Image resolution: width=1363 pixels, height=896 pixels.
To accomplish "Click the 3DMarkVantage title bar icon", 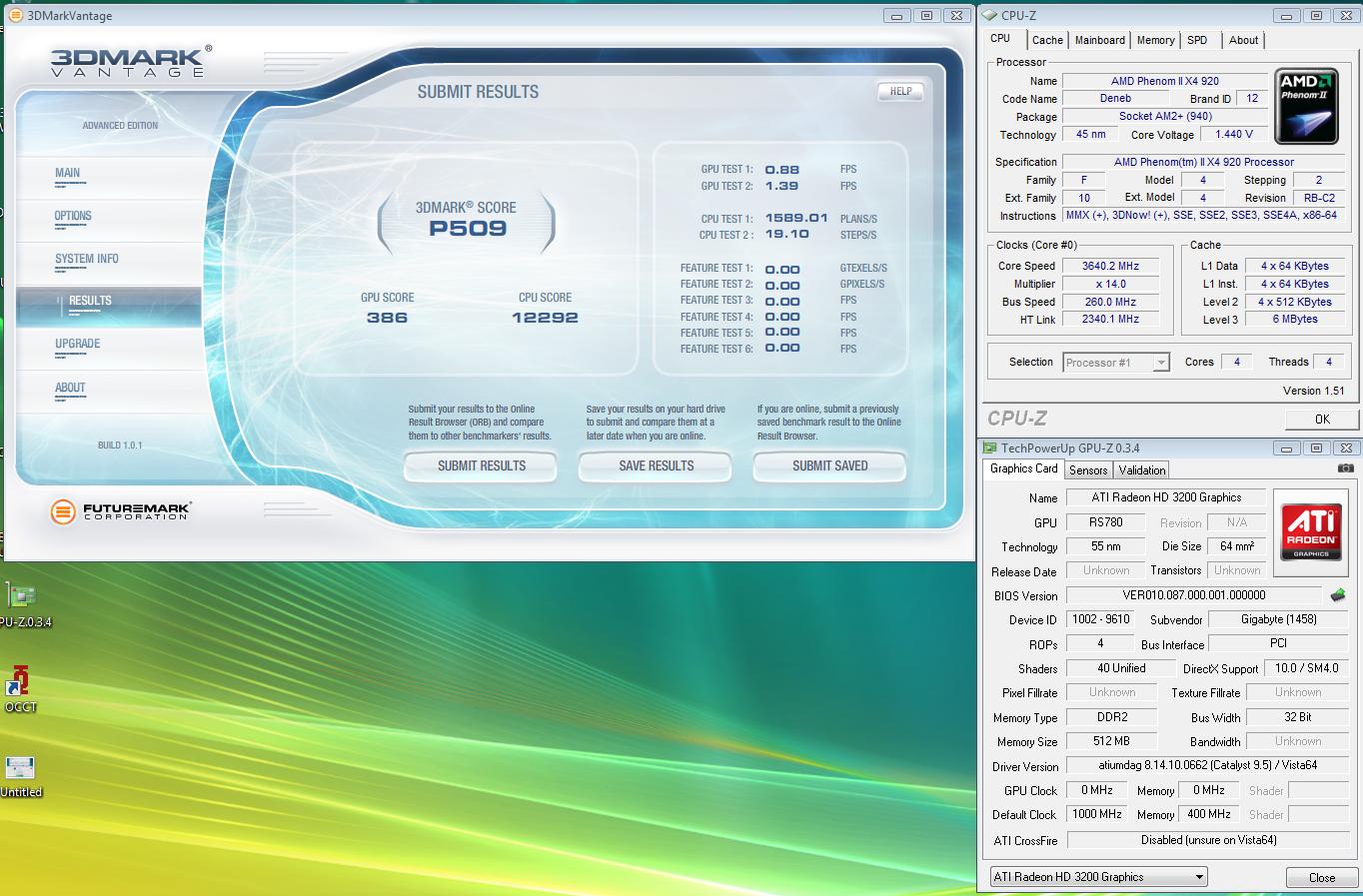I will (14, 15).
